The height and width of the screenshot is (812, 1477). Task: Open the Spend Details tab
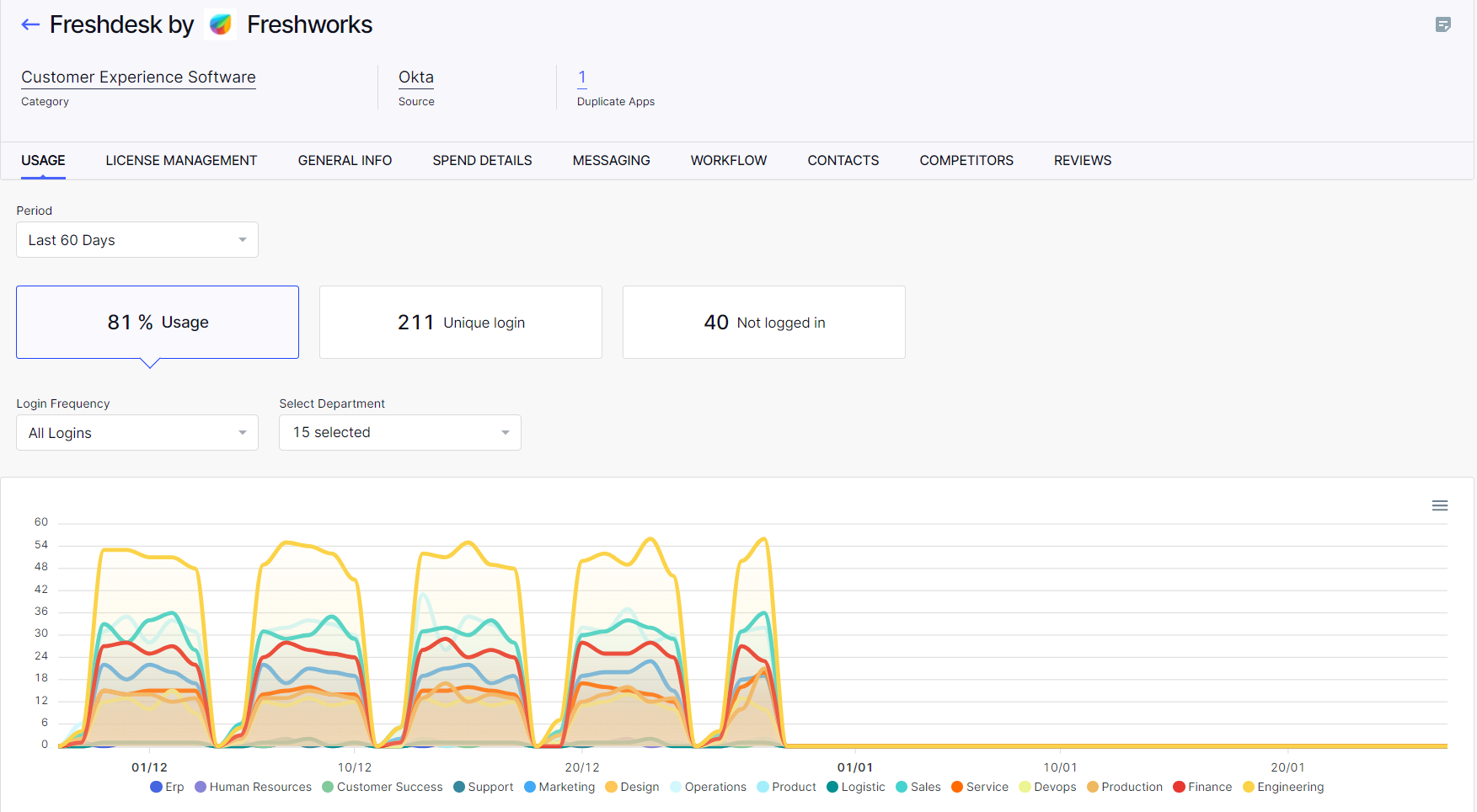click(x=482, y=160)
